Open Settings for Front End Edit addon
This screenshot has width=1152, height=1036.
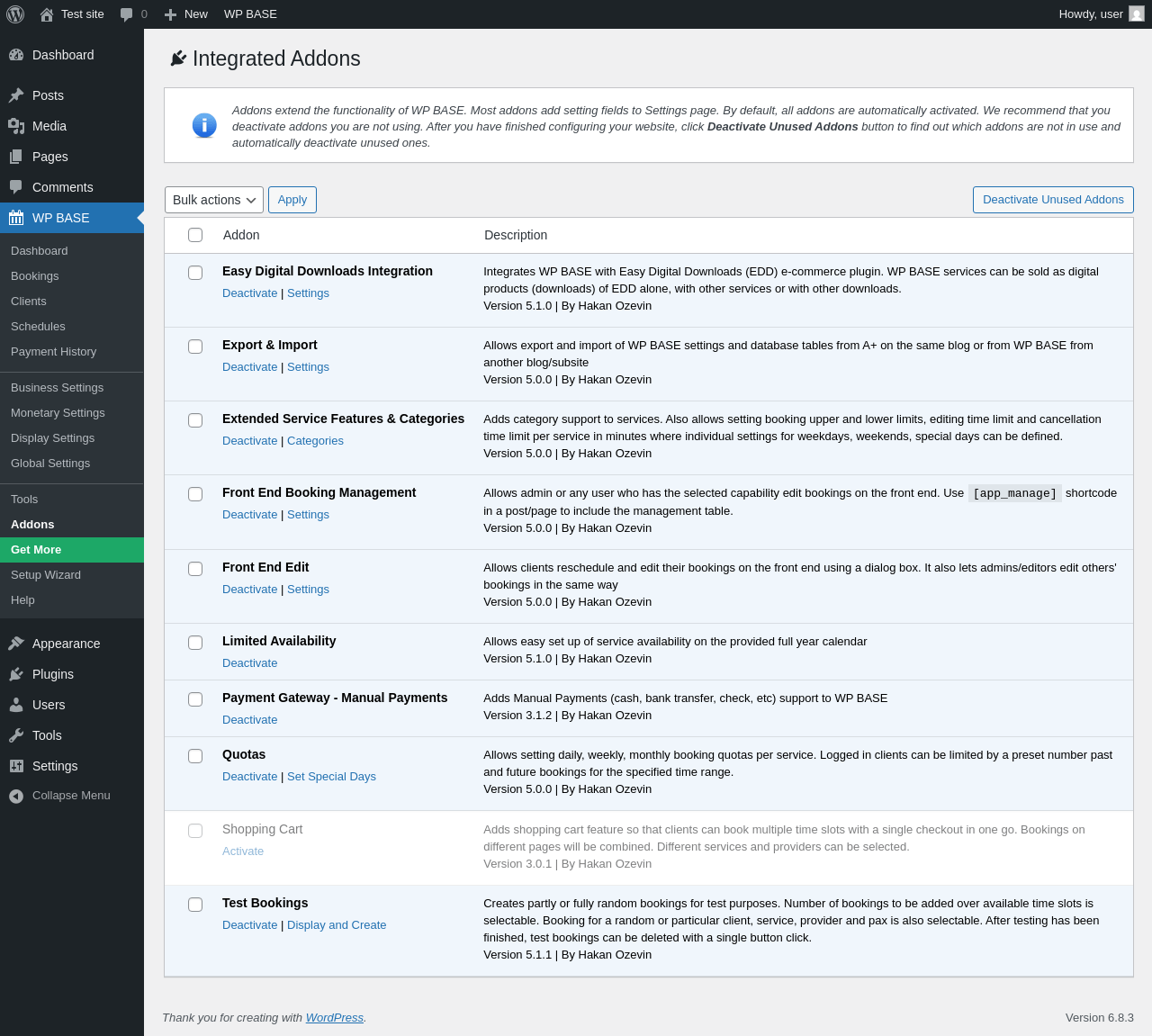(x=308, y=590)
